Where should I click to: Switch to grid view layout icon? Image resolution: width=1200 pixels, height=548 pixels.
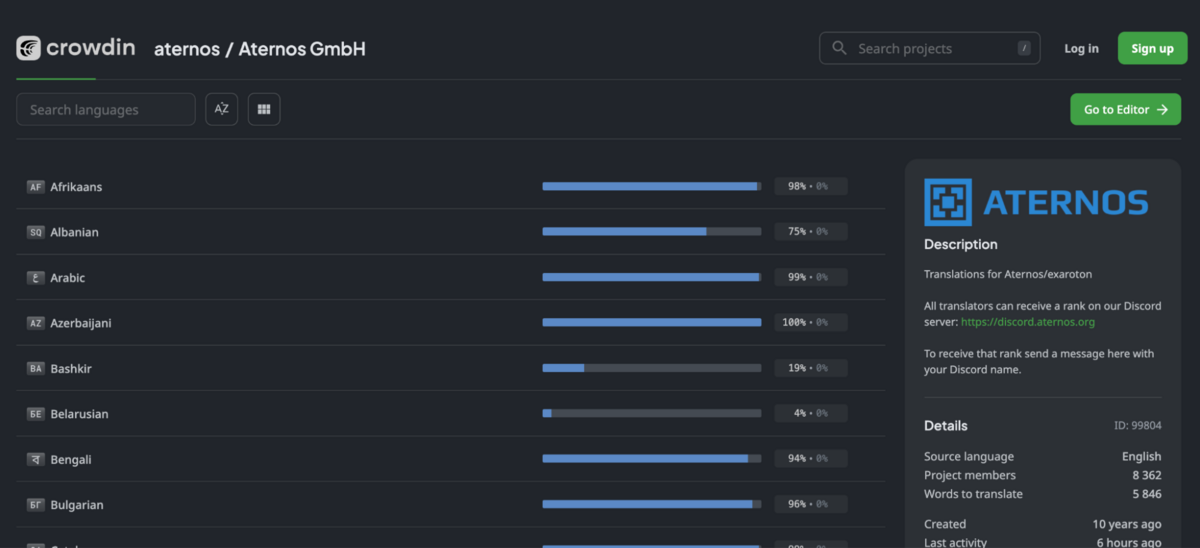point(264,109)
